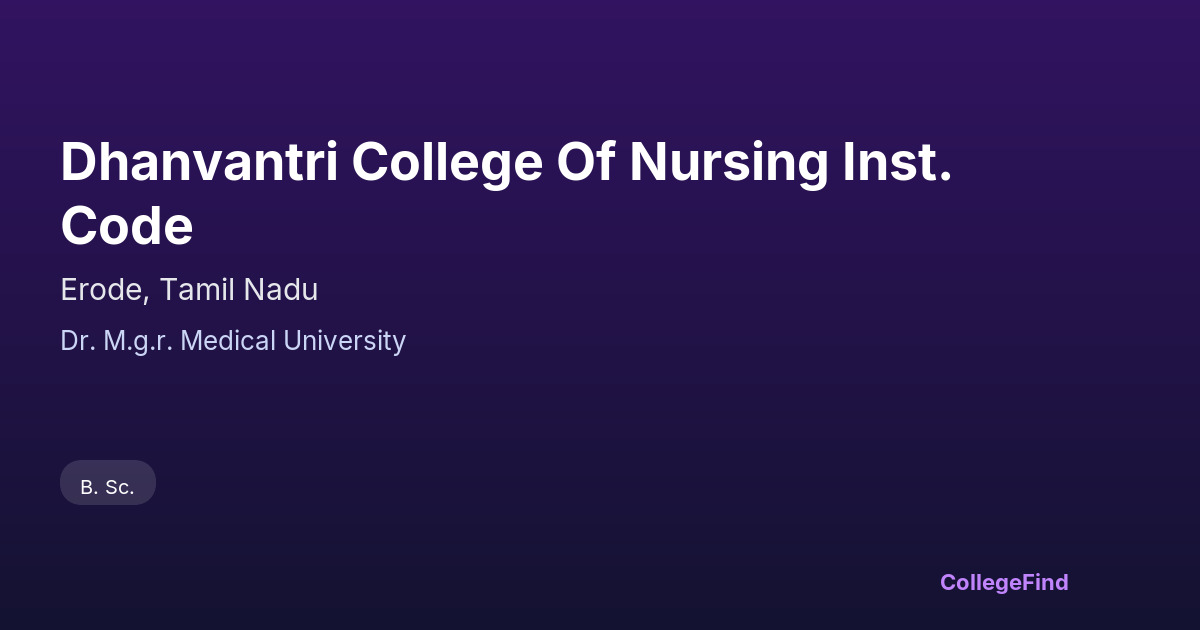Click the Erode, Tamil Nadu location line
Viewport: 1200px width, 630px height.
click(189, 290)
